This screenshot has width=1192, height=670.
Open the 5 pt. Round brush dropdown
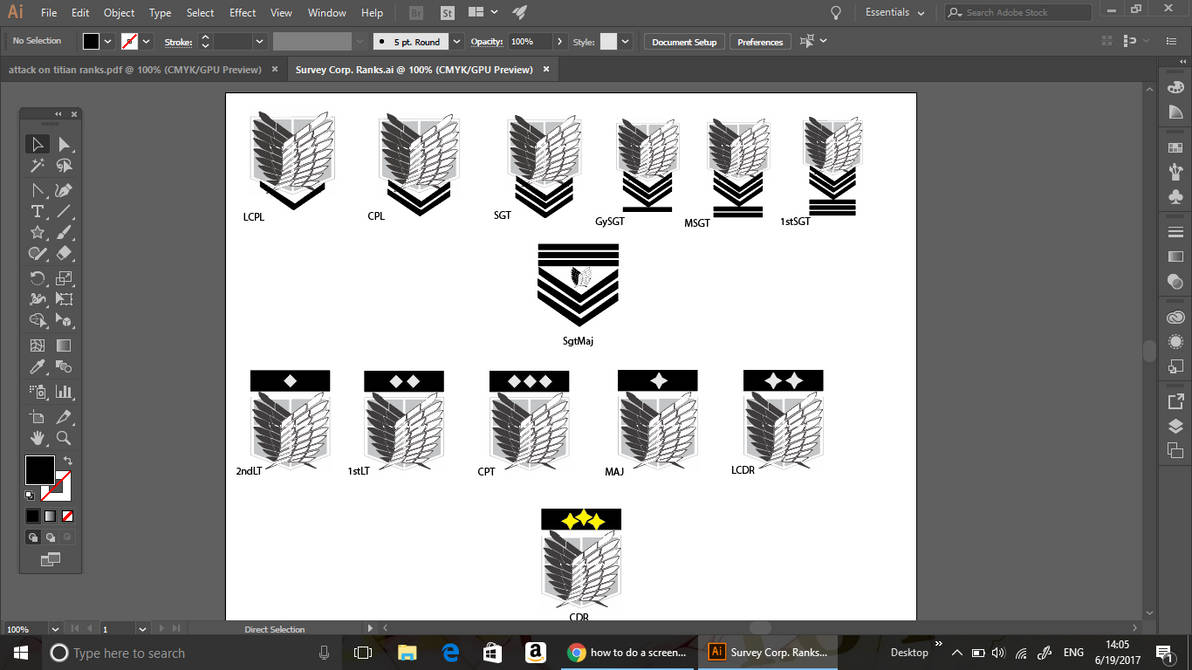click(456, 42)
